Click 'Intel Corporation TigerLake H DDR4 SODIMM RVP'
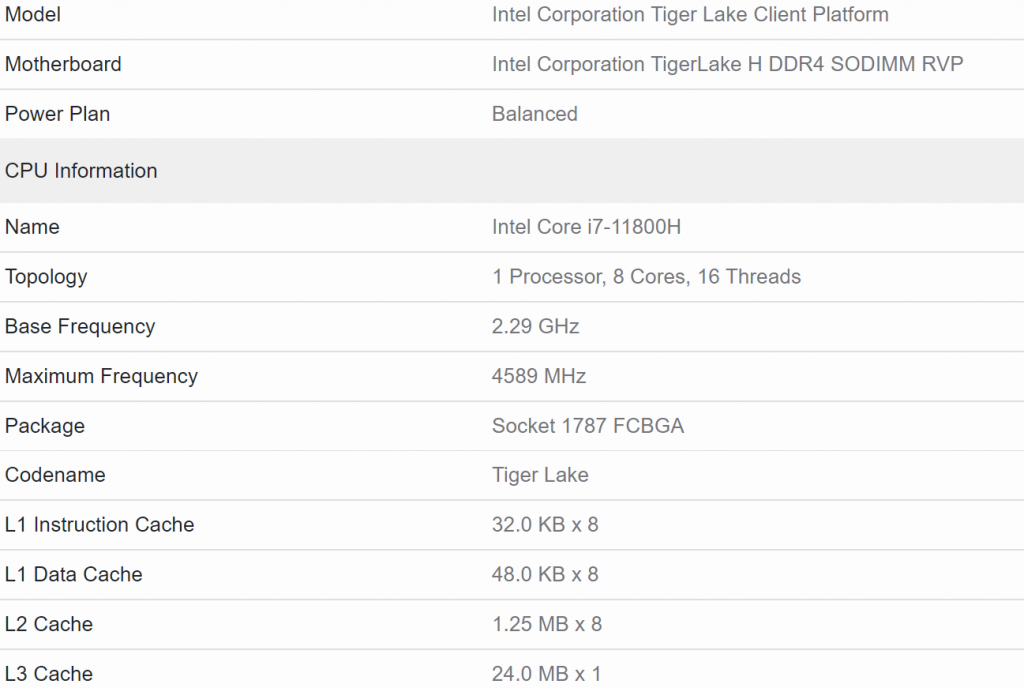 pyautogui.click(x=728, y=64)
